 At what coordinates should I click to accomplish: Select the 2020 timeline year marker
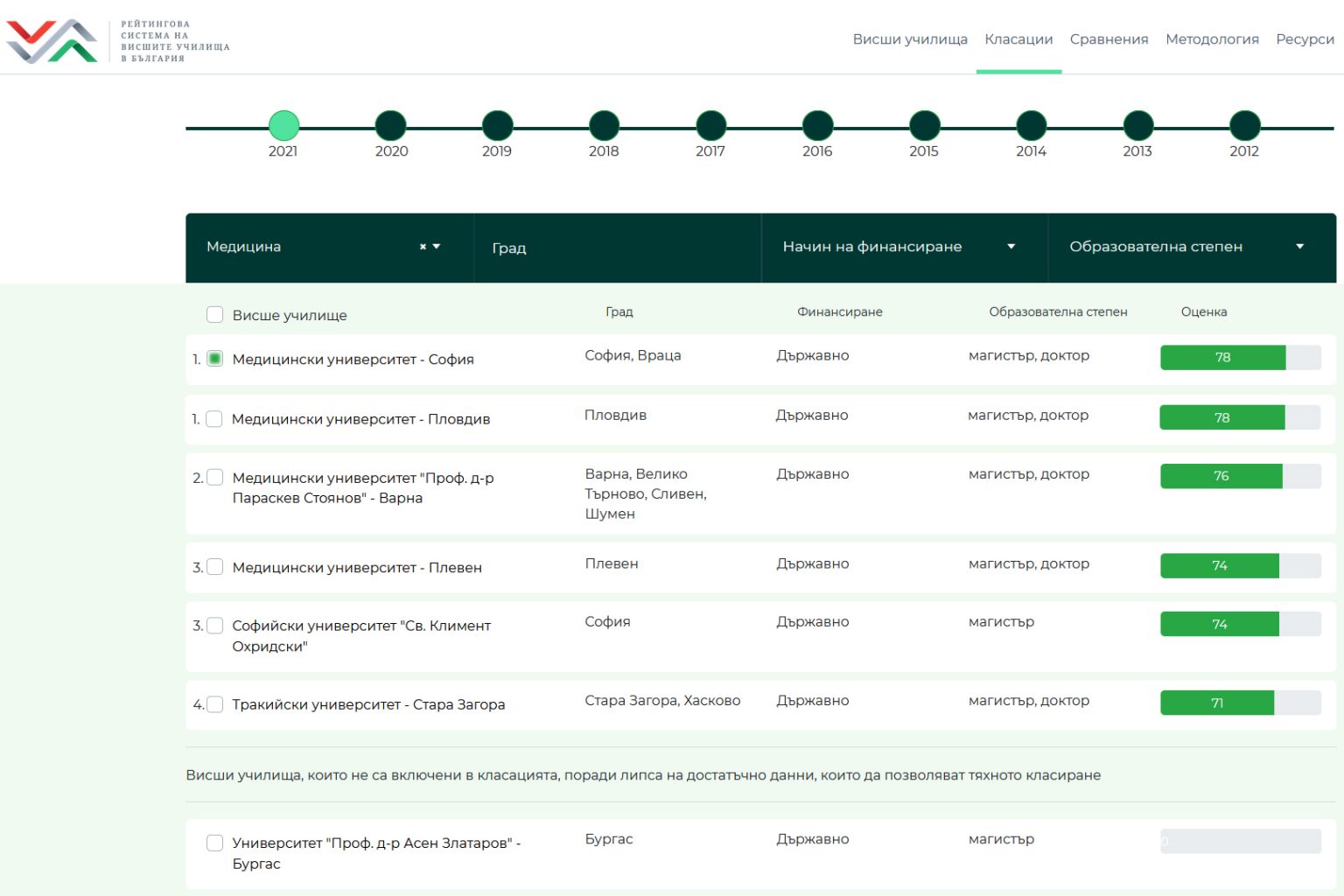[x=390, y=126]
